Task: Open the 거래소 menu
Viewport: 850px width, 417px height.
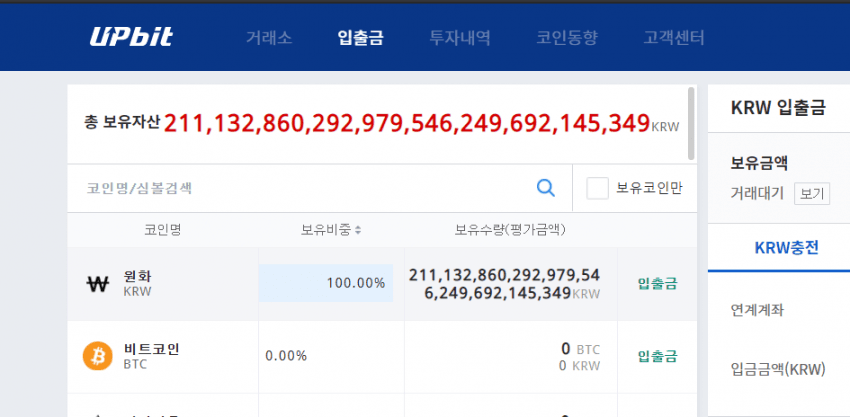Action: 269,38
